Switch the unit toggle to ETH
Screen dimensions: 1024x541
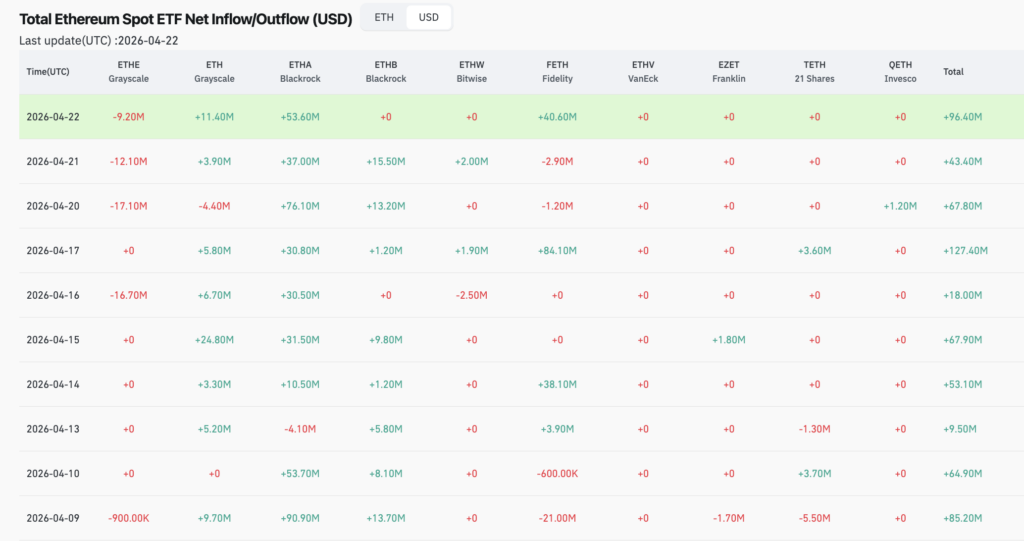[384, 18]
